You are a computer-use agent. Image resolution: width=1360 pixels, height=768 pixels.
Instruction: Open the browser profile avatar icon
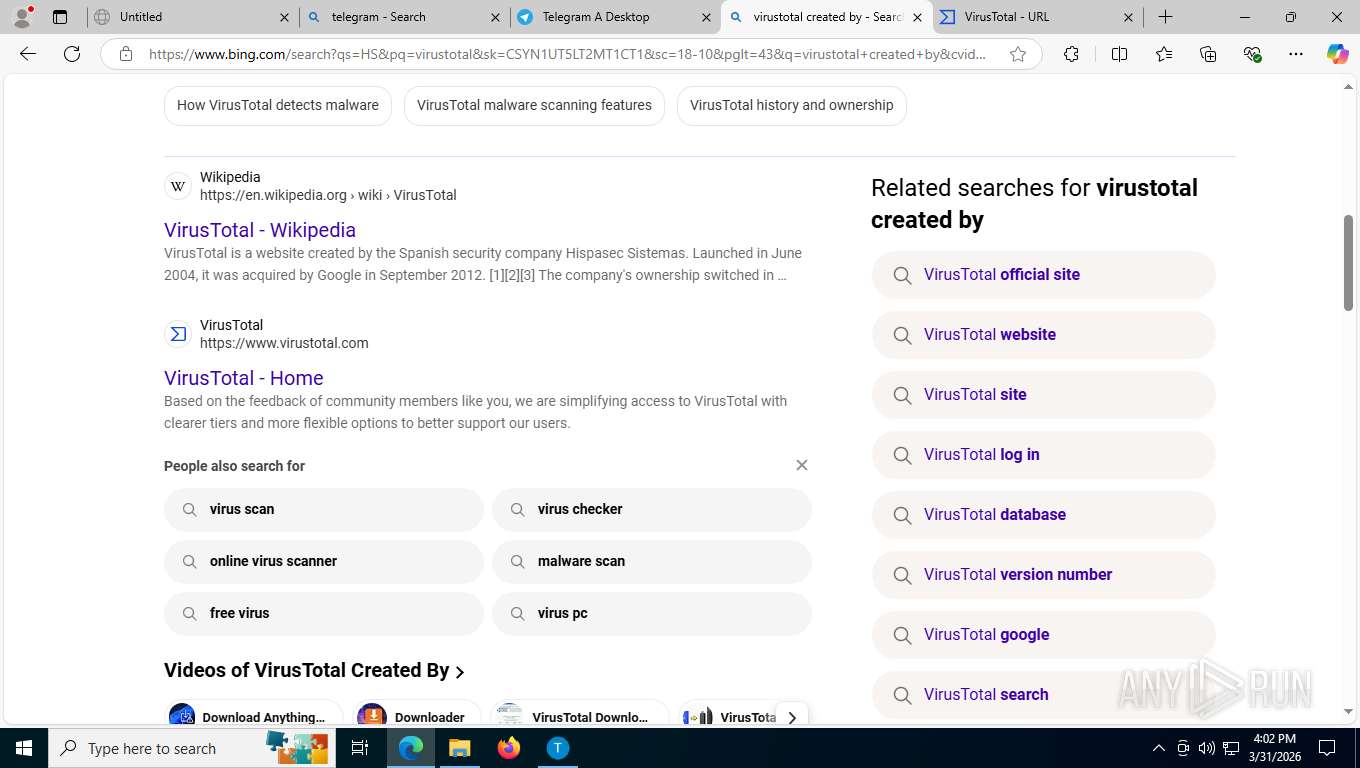click(x=22, y=16)
